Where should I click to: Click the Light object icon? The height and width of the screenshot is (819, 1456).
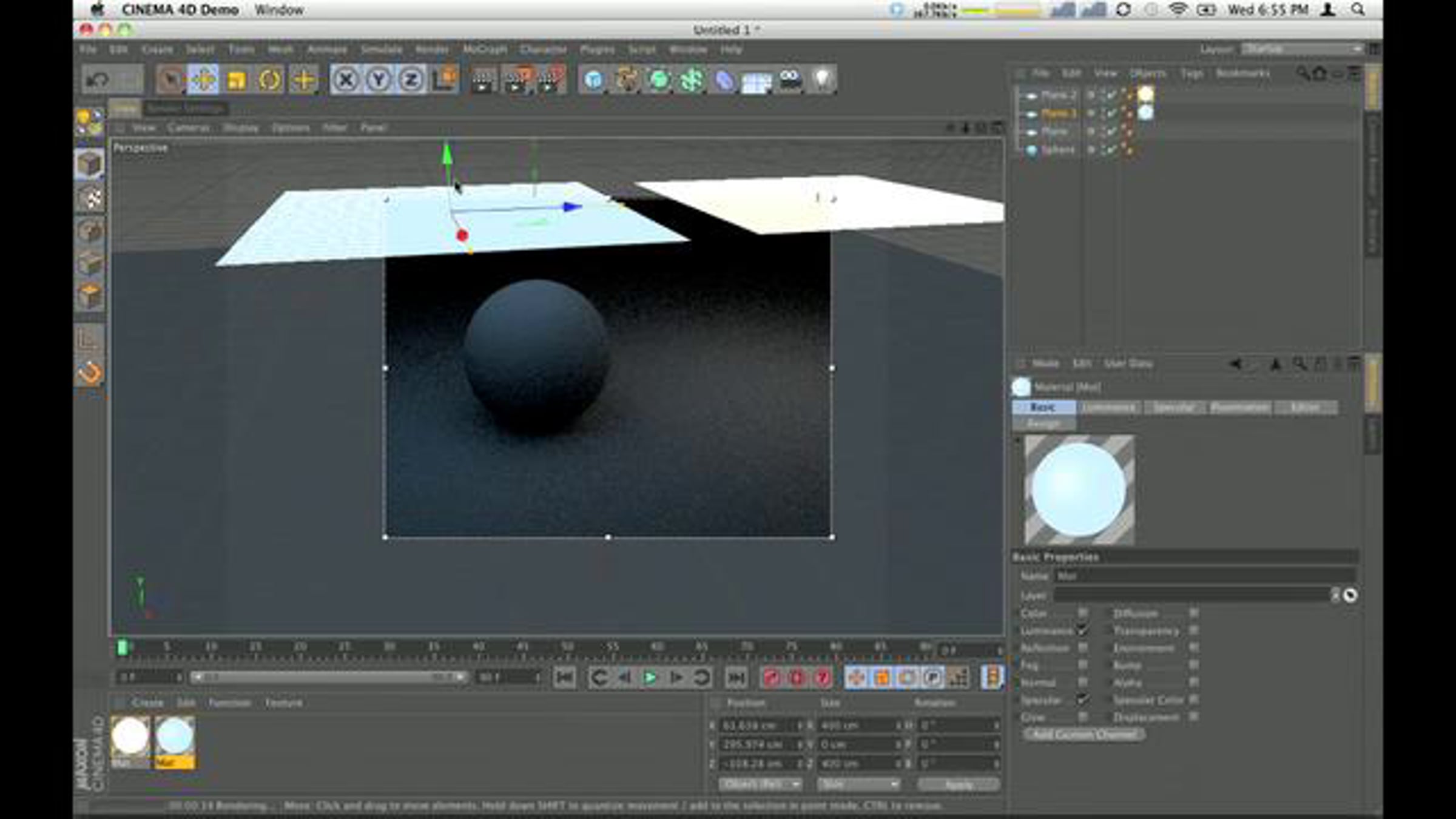[x=822, y=80]
